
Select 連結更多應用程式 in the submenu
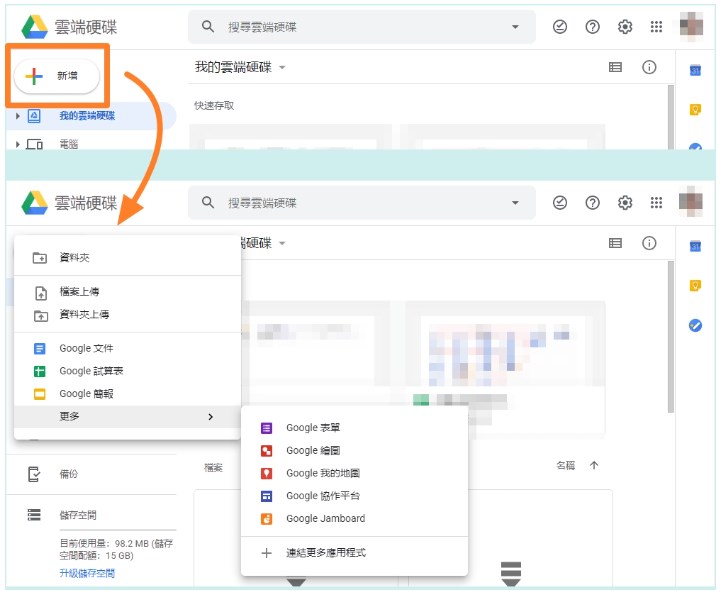[325, 552]
